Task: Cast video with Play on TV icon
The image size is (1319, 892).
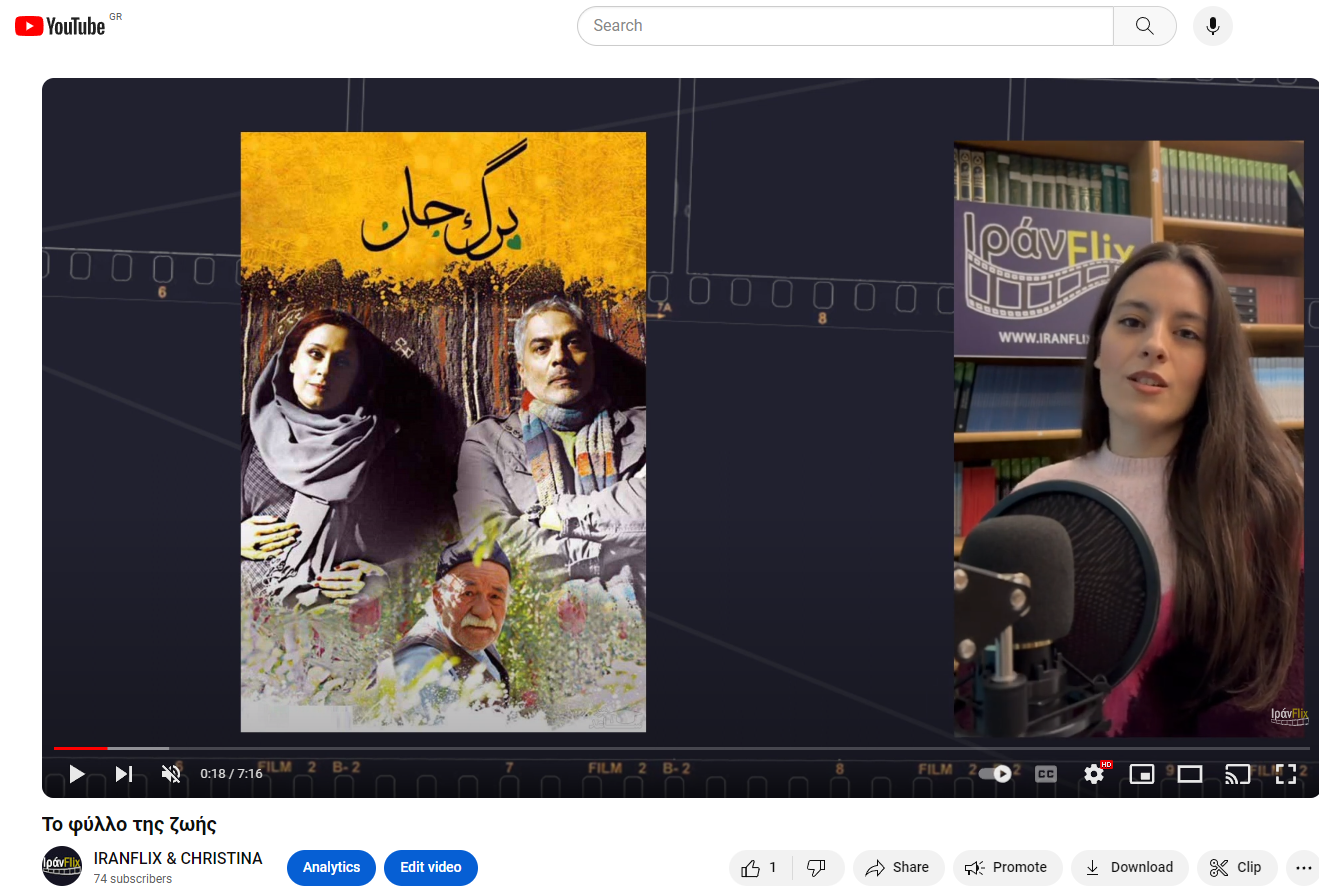Action: [1238, 773]
